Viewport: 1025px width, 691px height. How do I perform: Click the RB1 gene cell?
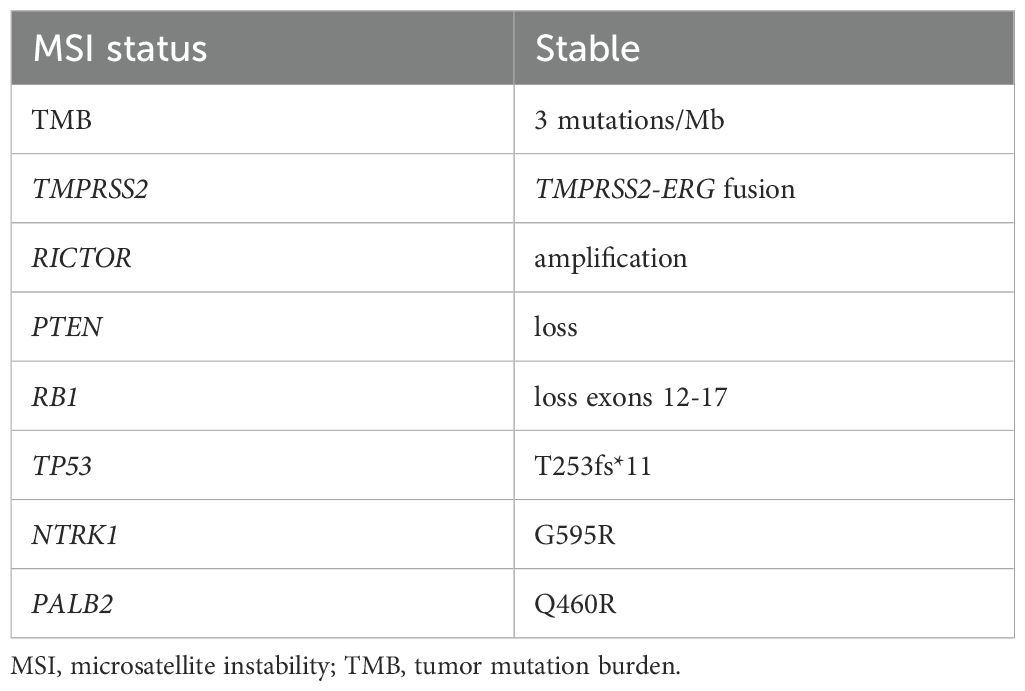point(58,396)
